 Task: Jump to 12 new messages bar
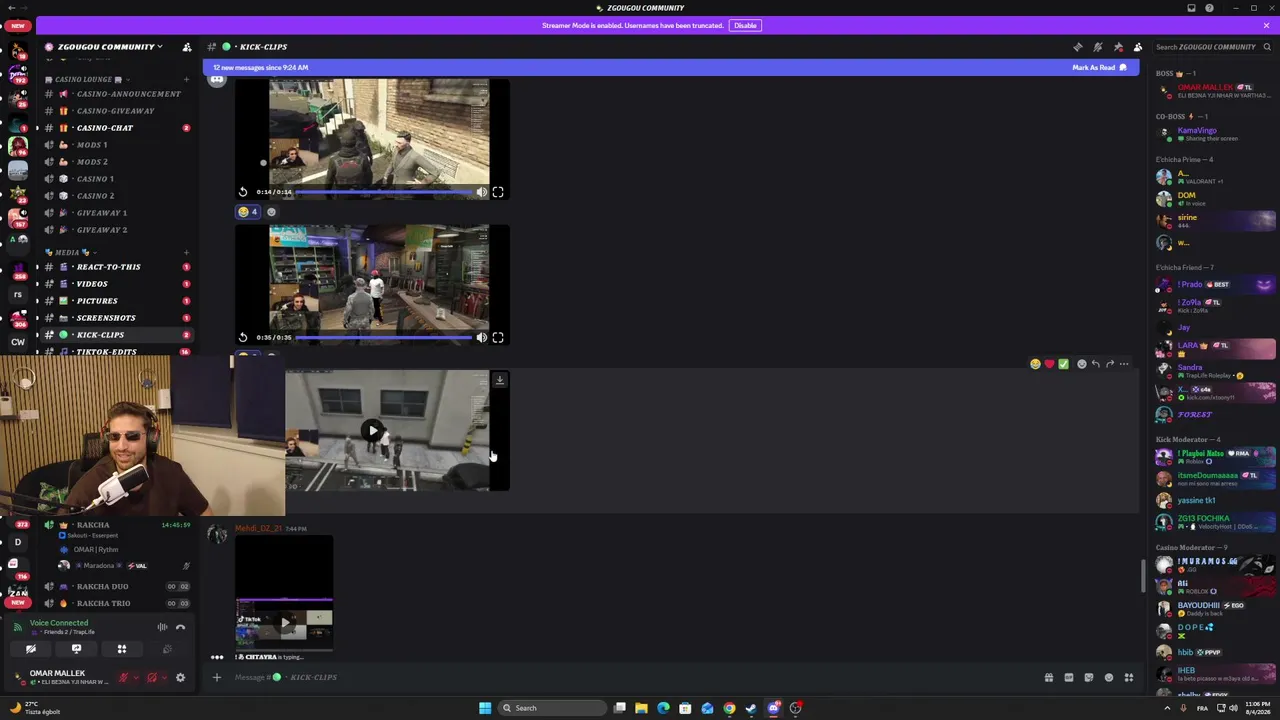pyautogui.click(x=671, y=68)
